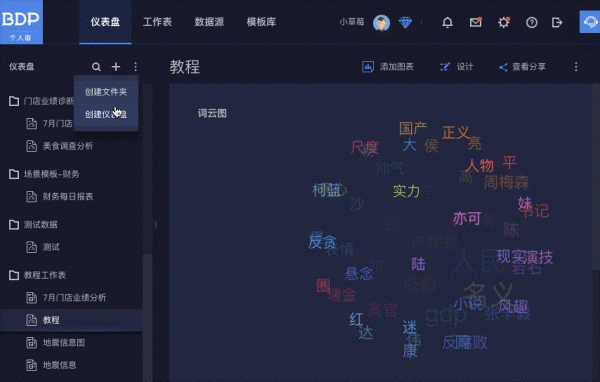Viewport: 600px width, 382px height.
Task: Click the blue diamond membership icon
Action: 405,23
